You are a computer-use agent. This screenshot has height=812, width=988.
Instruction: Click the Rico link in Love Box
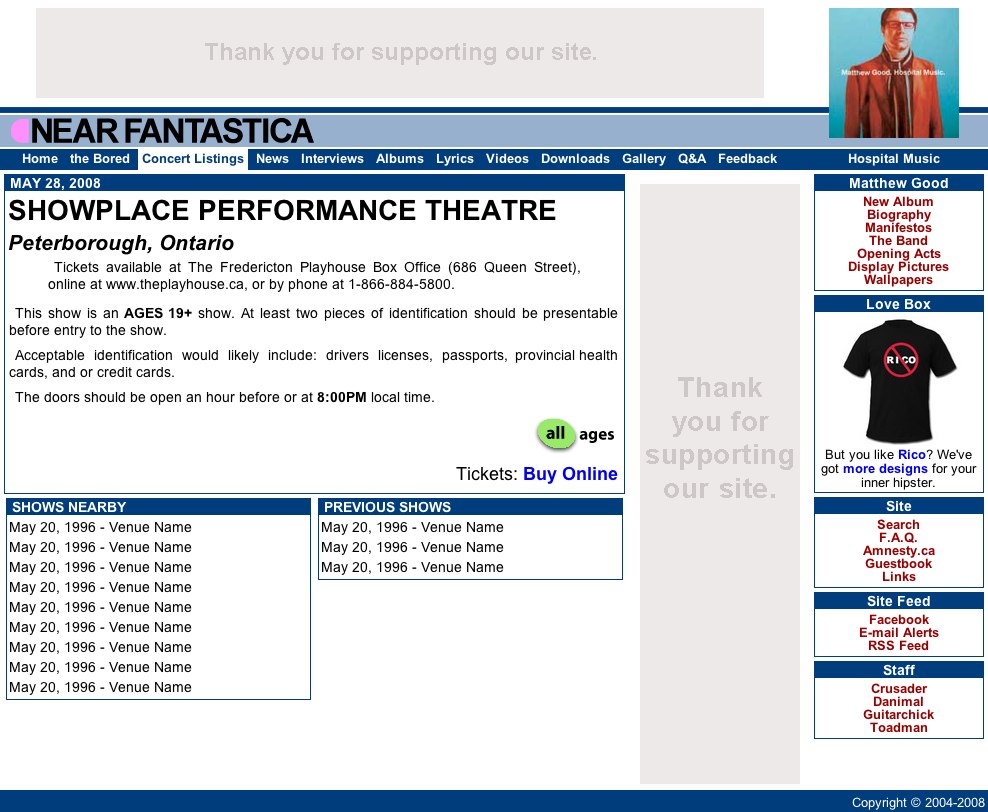pos(911,454)
